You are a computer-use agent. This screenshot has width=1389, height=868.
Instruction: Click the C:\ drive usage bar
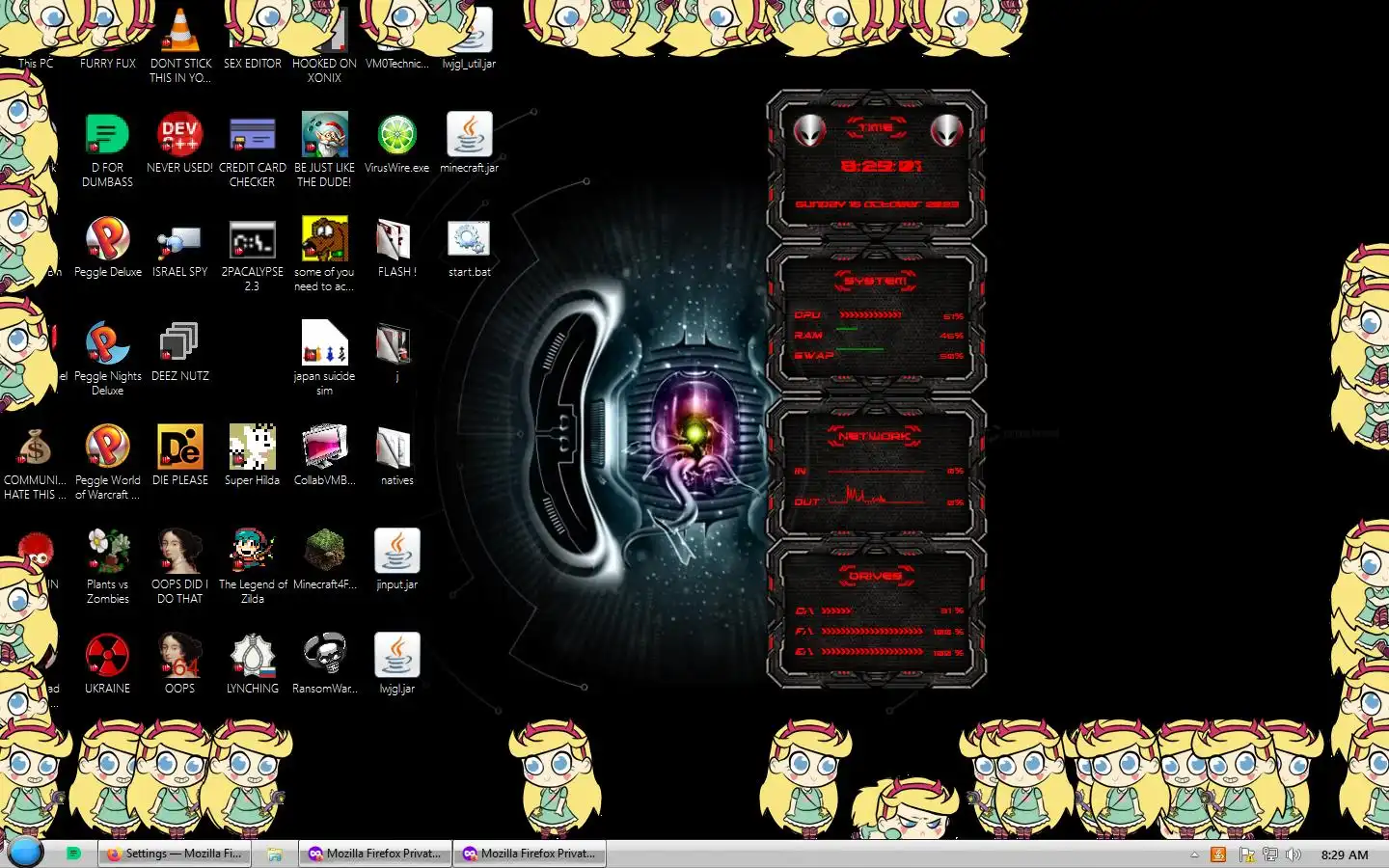[836, 610]
